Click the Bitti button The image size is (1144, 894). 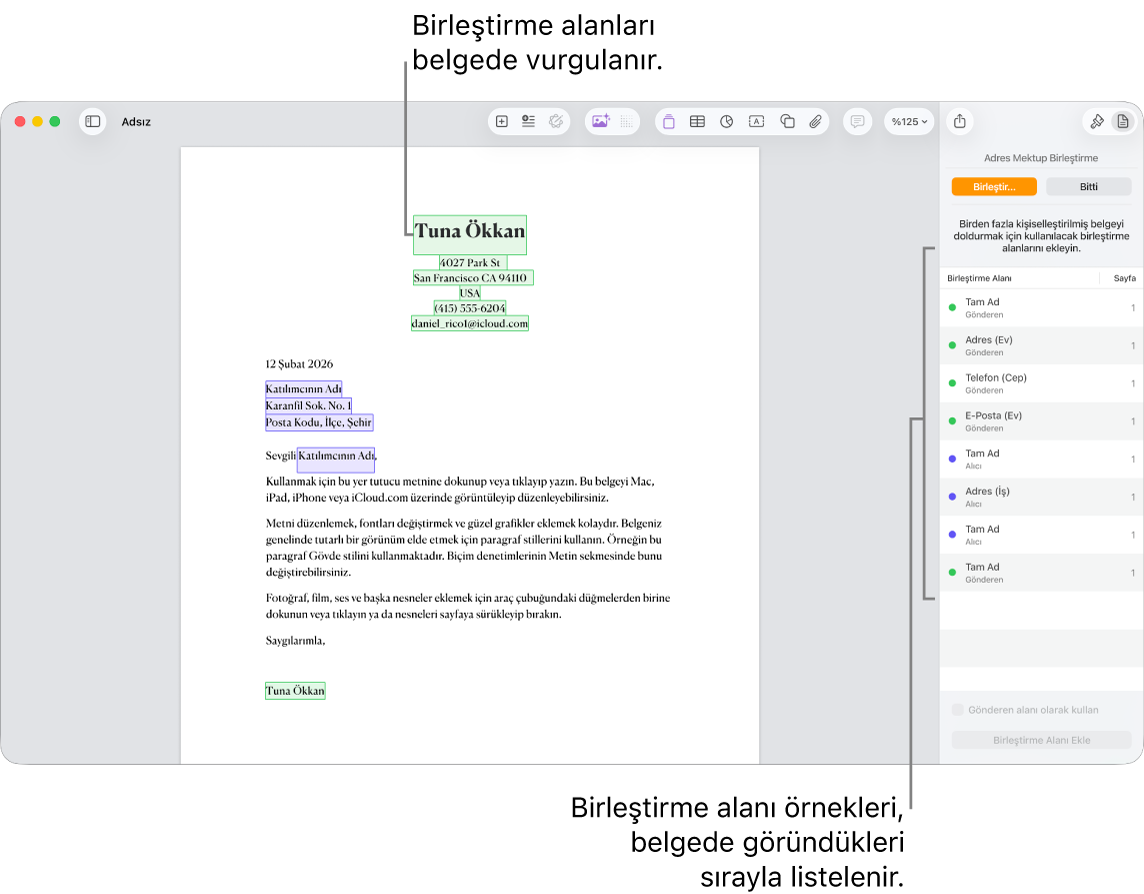pyautogui.click(x=1089, y=187)
